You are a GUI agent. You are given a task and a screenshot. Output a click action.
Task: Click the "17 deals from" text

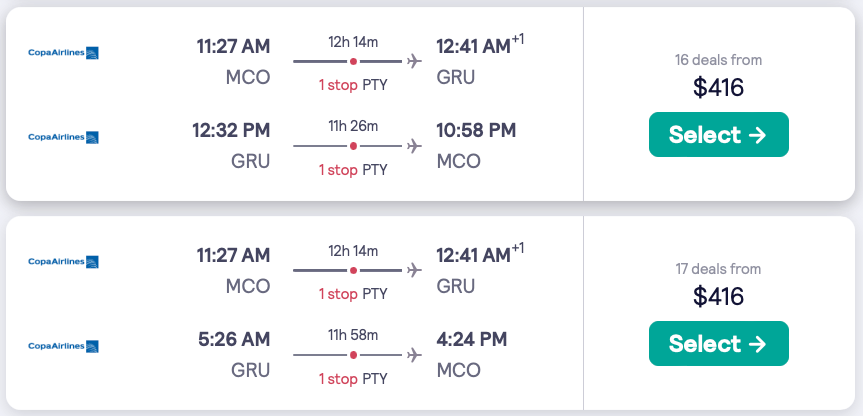[x=718, y=269]
